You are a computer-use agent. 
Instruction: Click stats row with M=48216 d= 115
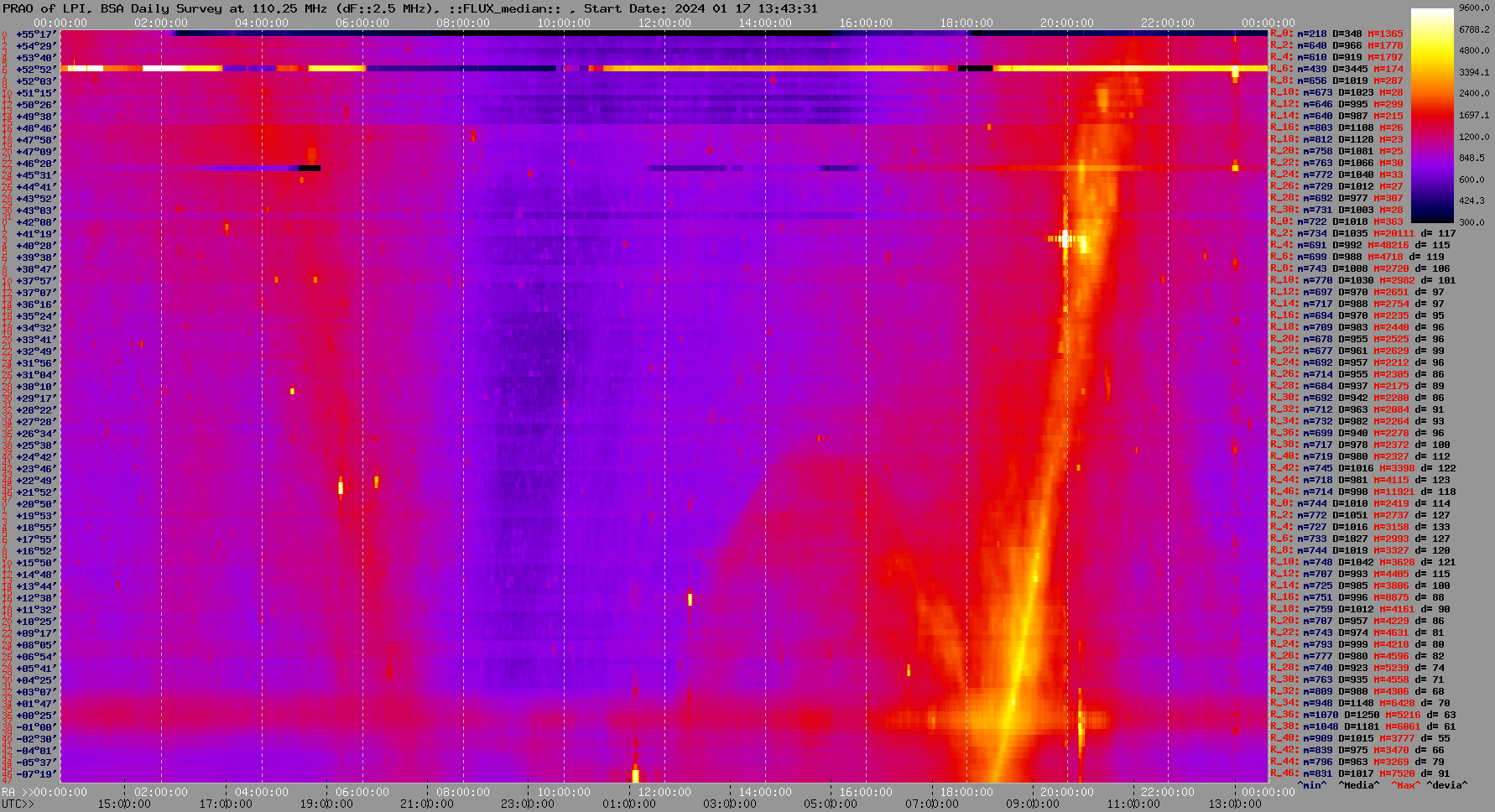(x=1360, y=246)
